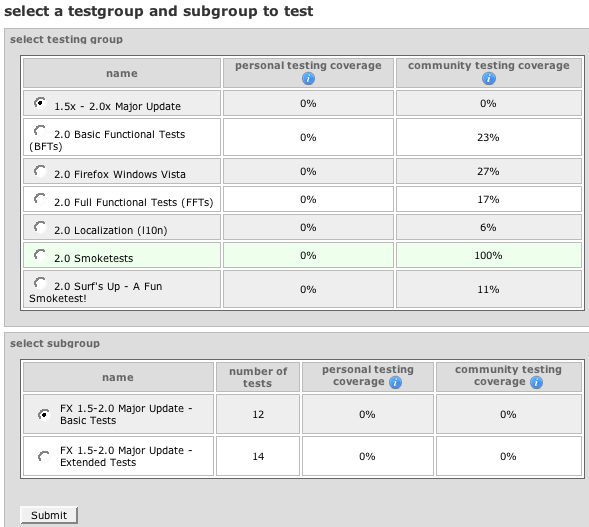Choose 2.0 Surf's Up - A Fun Smoketest!

(40, 283)
